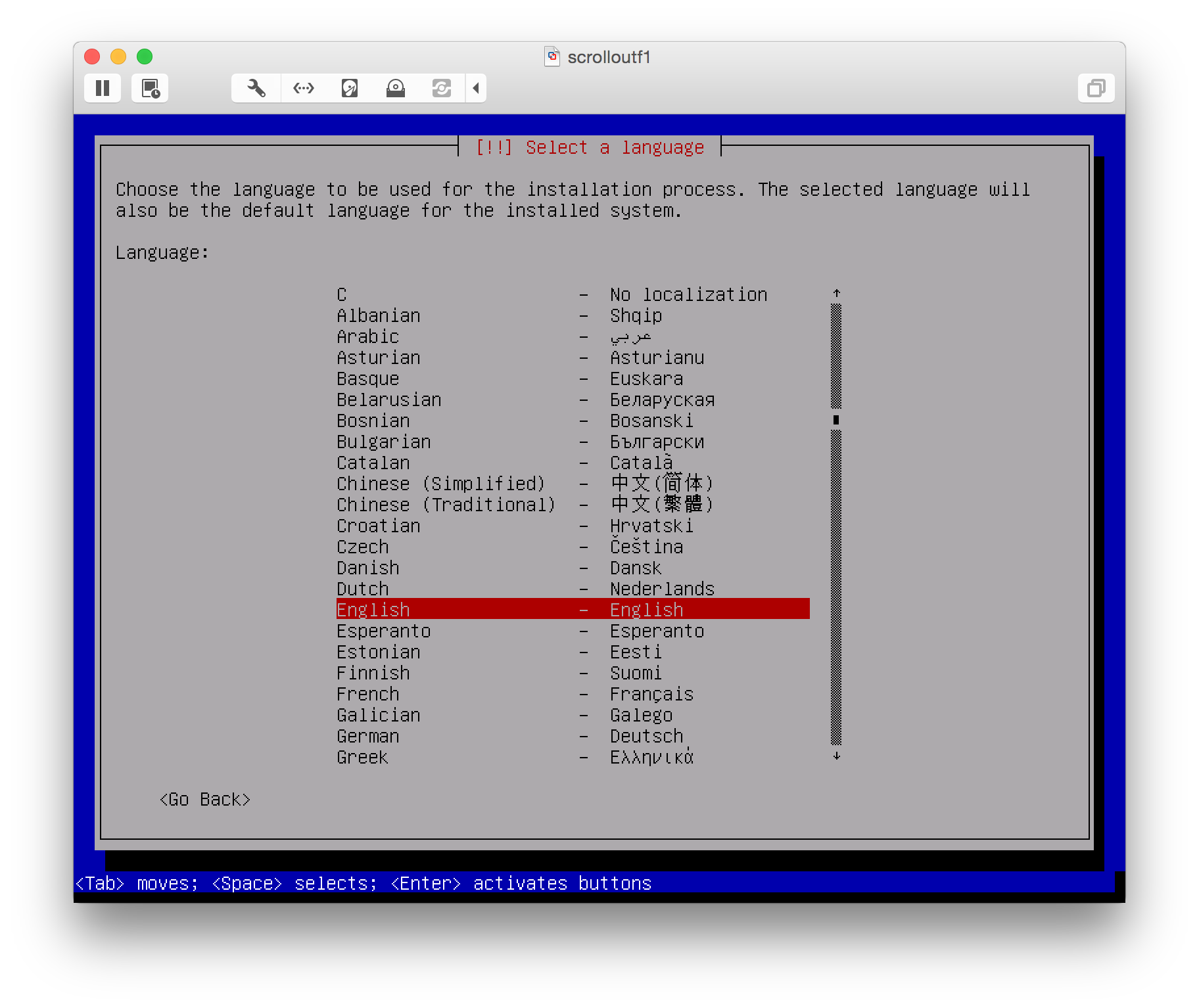Open network adapter settings icon
This screenshot has width=1199, height=1008.
[304, 88]
